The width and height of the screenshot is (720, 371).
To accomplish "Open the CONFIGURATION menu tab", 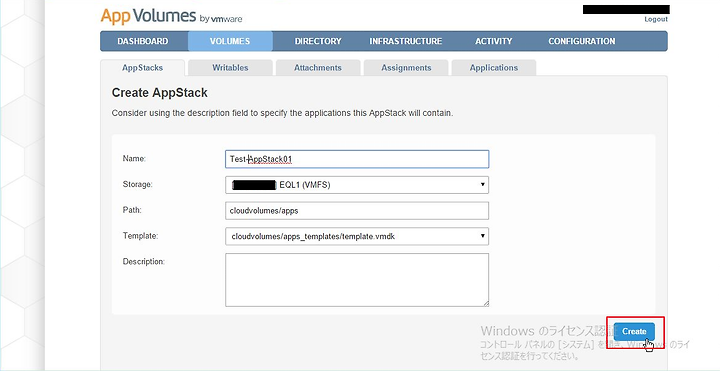I will tap(582, 41).
